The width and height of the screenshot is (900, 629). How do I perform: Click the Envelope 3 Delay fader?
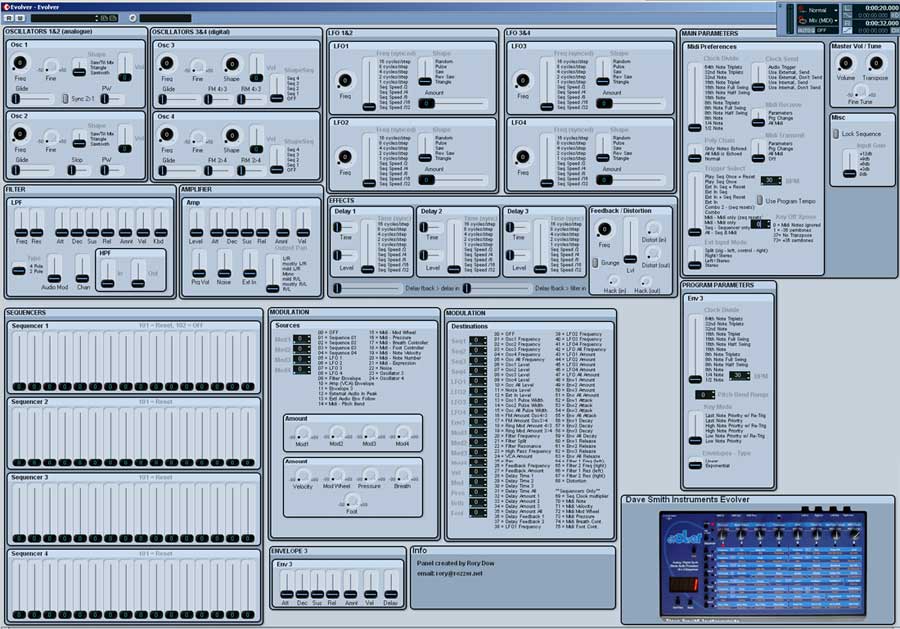391,585
